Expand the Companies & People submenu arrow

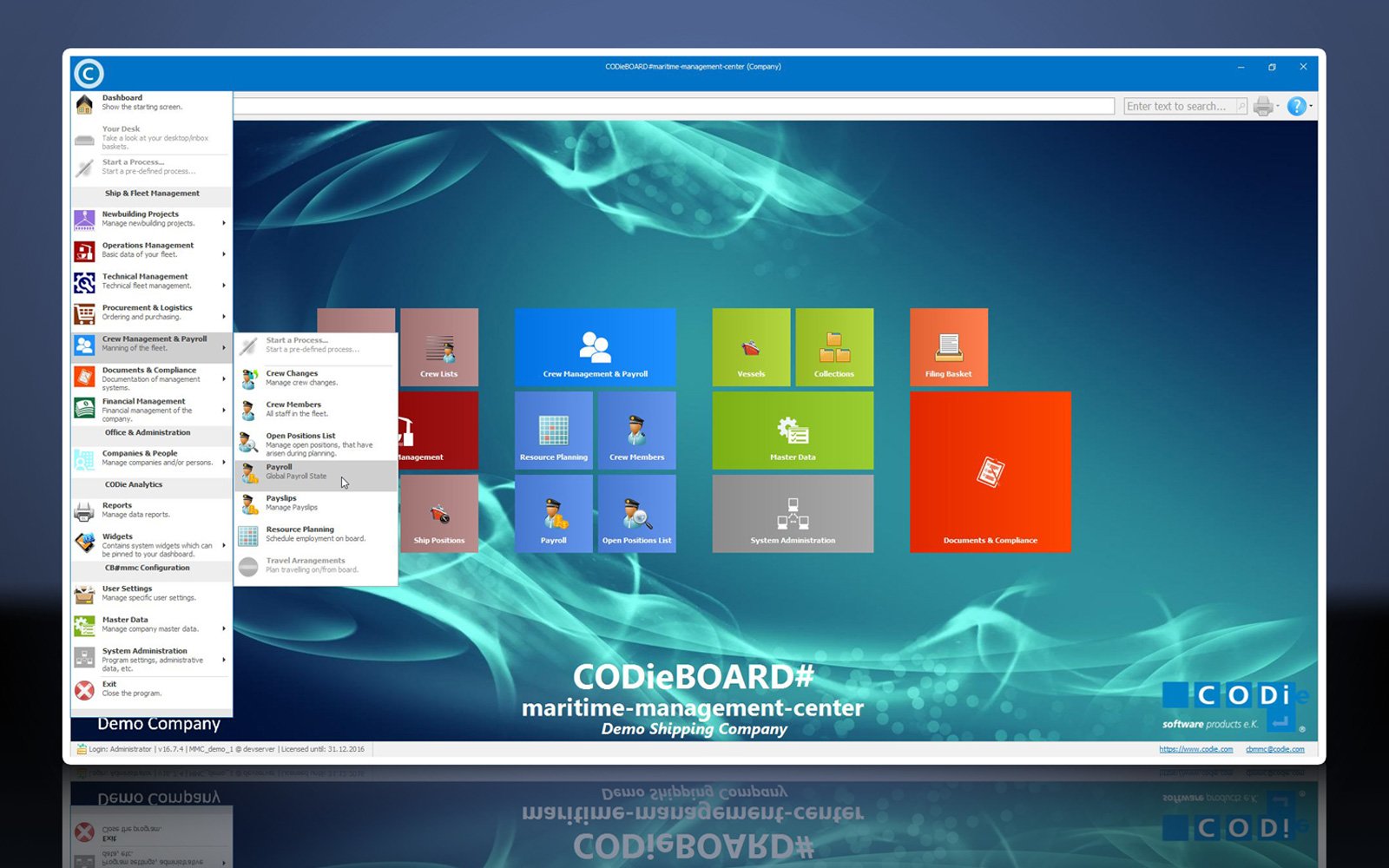point(224,463)
